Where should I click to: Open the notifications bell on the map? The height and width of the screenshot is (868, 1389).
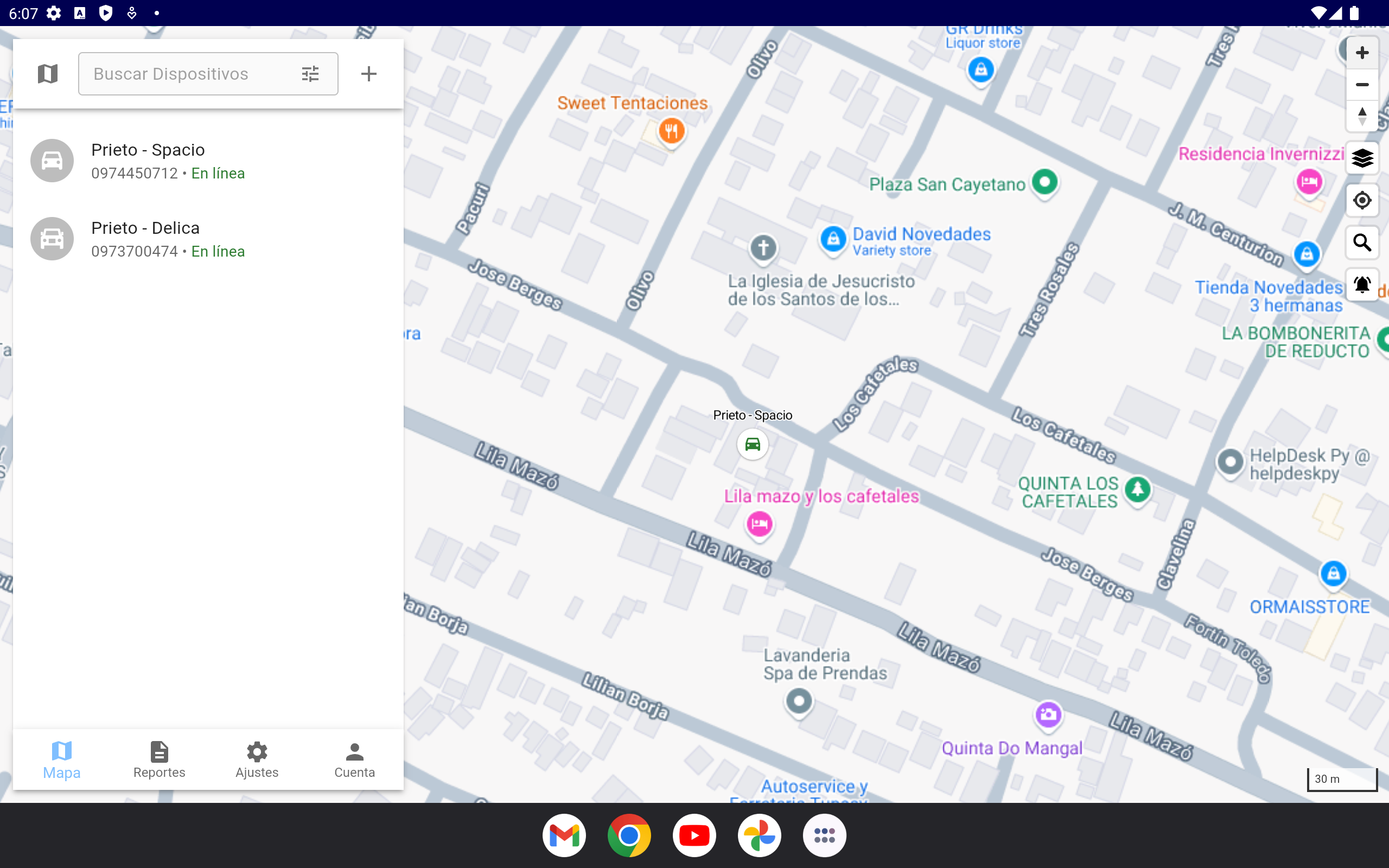tap(1361, 284)
